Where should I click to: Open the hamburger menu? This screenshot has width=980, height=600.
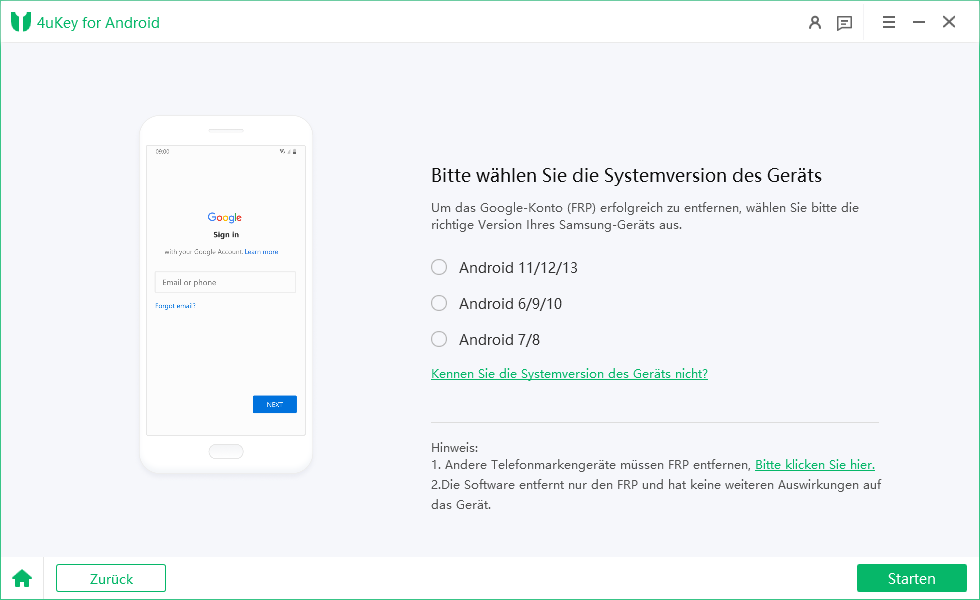tap(889, 22)
